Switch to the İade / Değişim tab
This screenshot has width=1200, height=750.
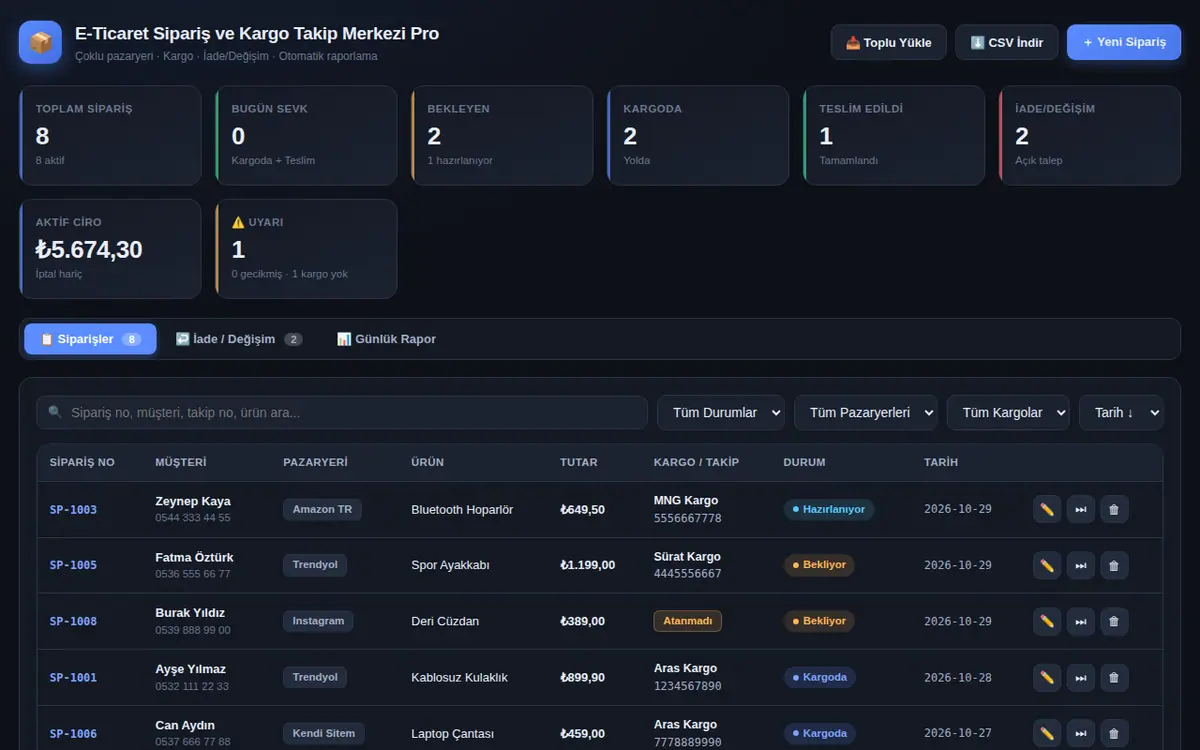(239, 339)
